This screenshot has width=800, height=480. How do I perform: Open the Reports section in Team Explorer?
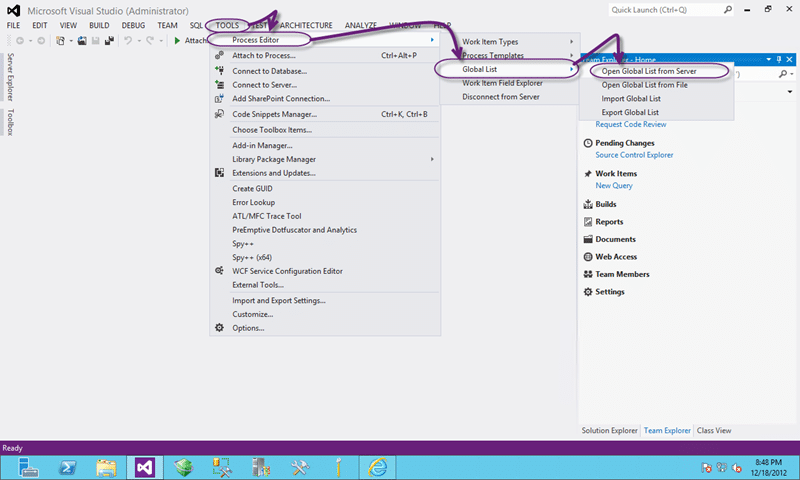604,222
